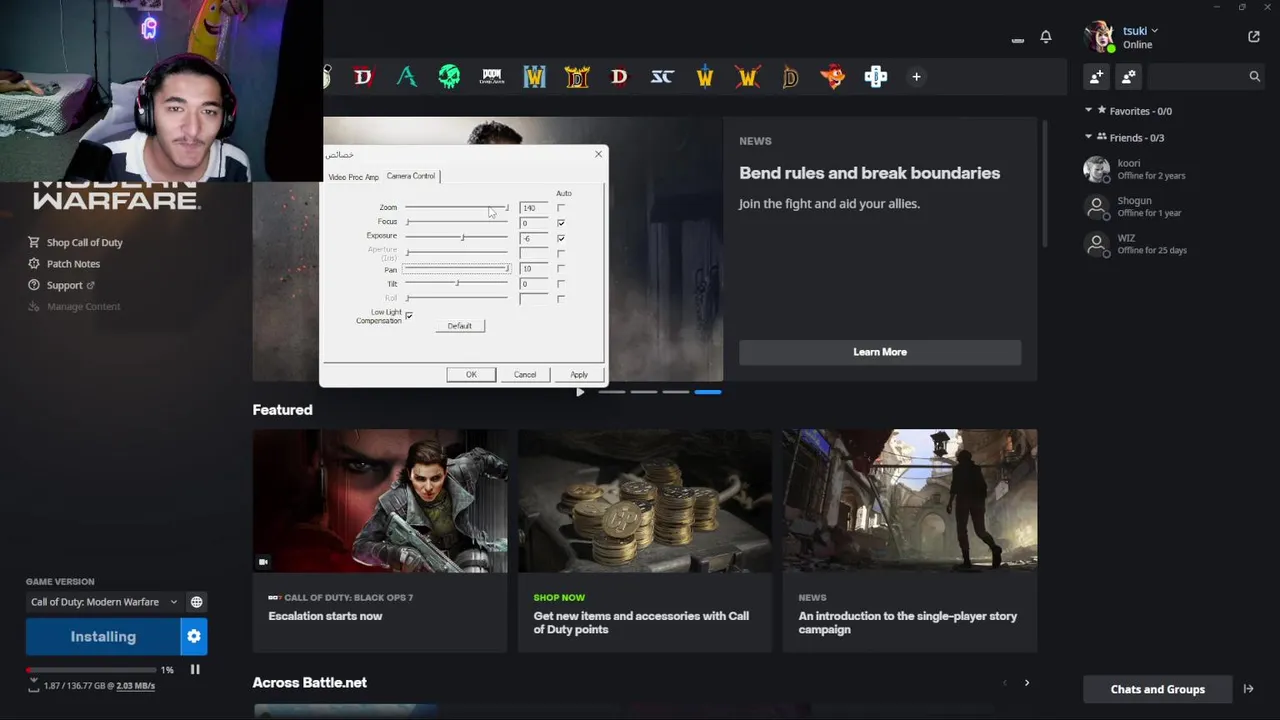The height and width of the screenshot is (720, 1280).
Task: Open the DOOM The Dark Ages icon
Action: (x=492, y=77)
